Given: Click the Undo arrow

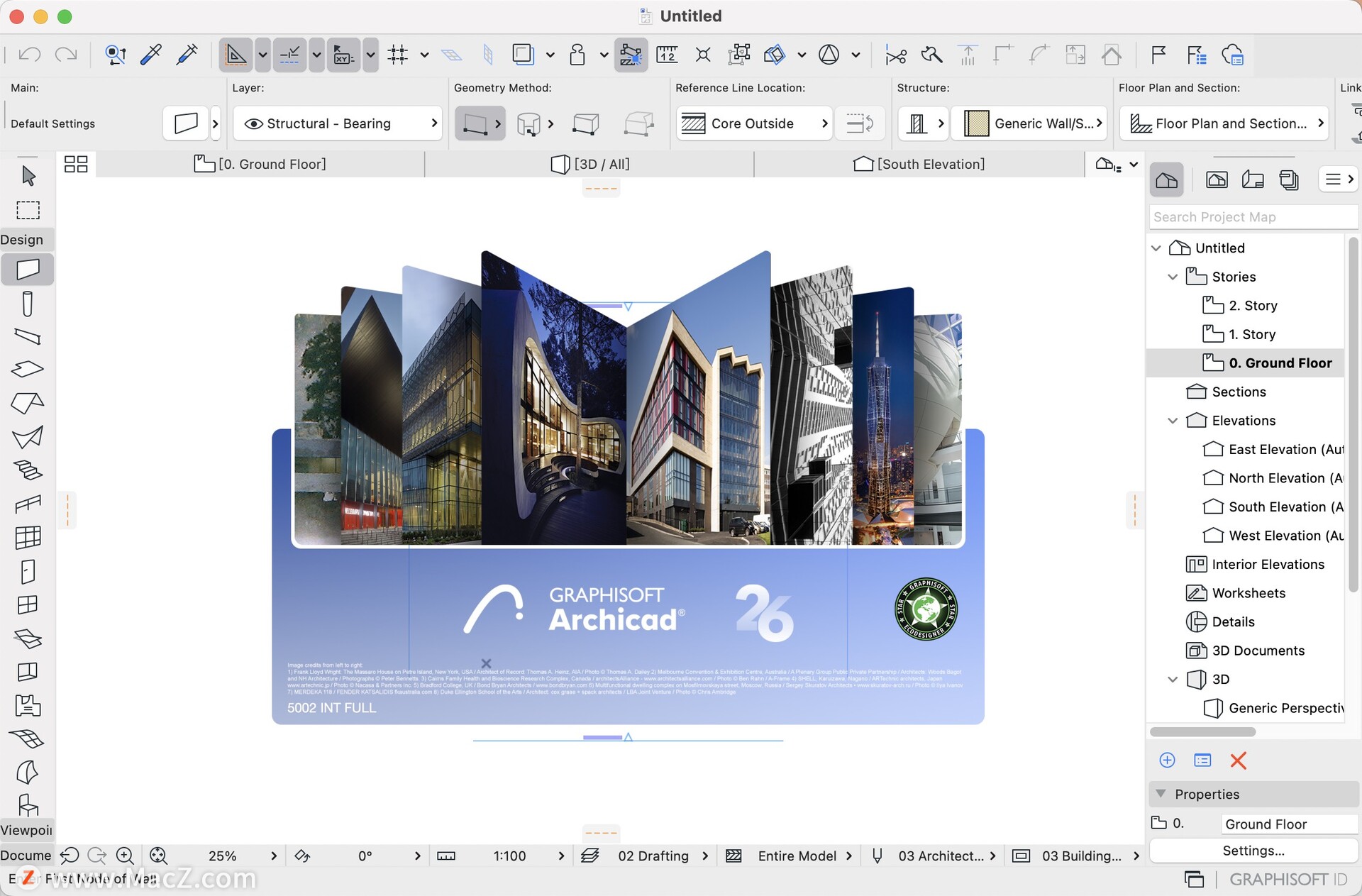Looking at the screenshot, I should click(30, 55).
